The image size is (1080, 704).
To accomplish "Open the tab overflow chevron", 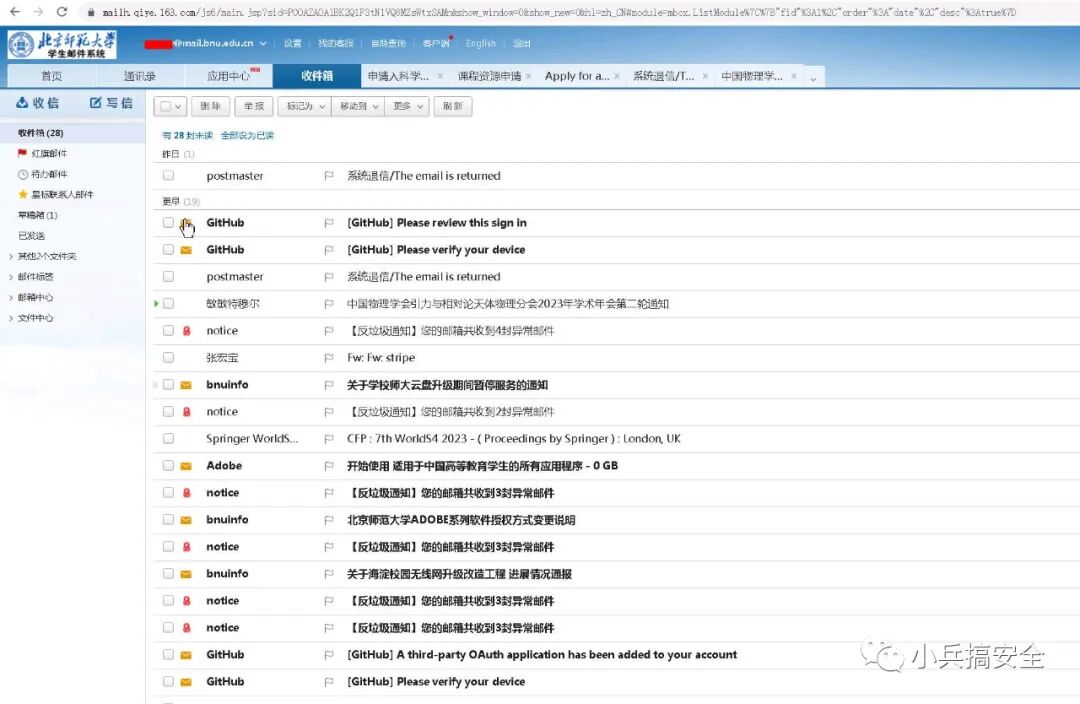I will [x=813, y=78].
